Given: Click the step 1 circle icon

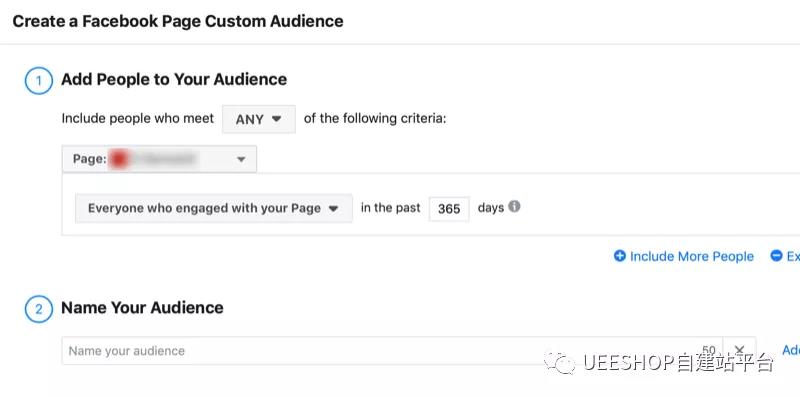Looking at the screenshot, I should tap(39, 81).
